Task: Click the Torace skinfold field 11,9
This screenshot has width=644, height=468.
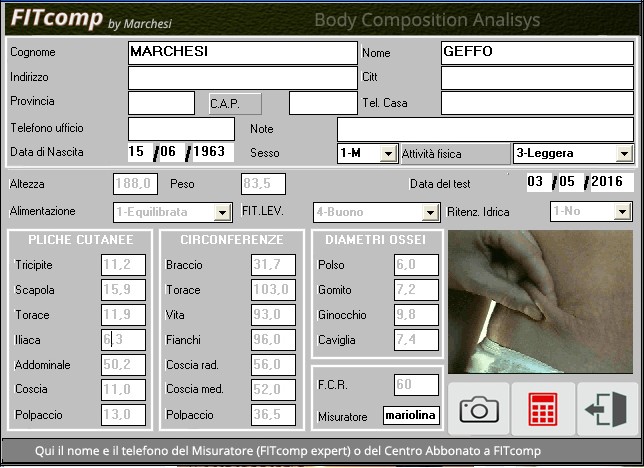Action: coord(123,315)
